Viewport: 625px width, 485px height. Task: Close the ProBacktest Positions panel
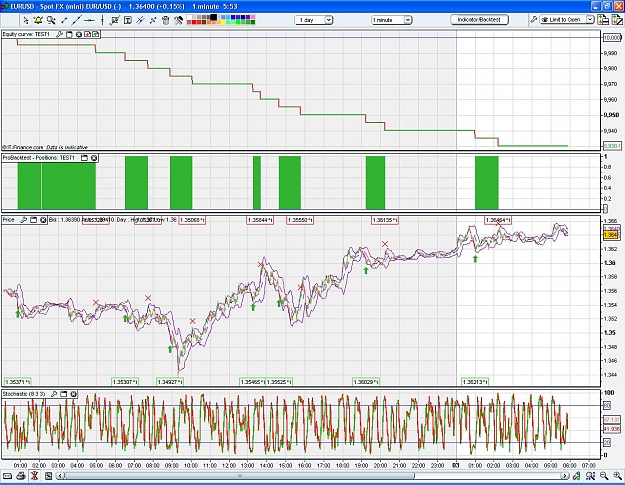[94, 158]
